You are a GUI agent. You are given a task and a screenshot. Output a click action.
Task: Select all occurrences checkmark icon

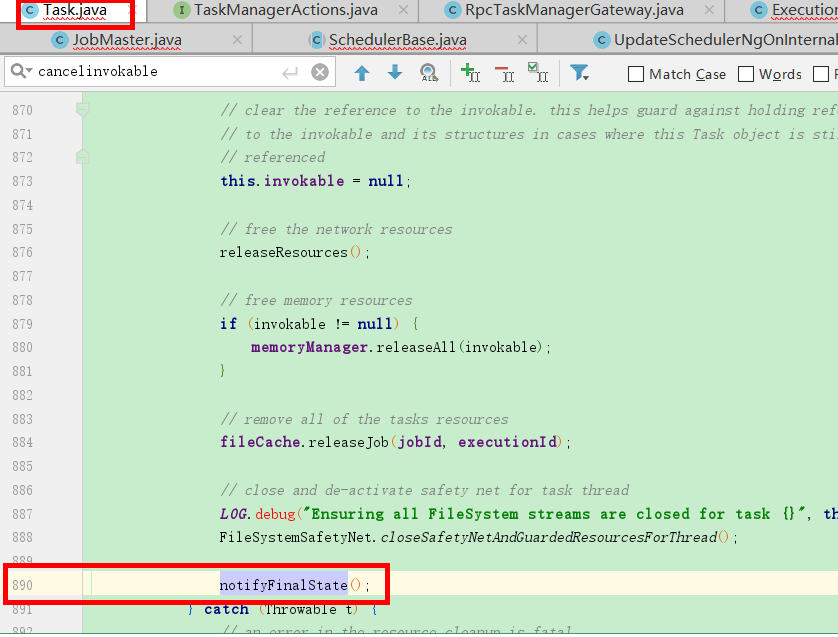[x=538, y=72]
